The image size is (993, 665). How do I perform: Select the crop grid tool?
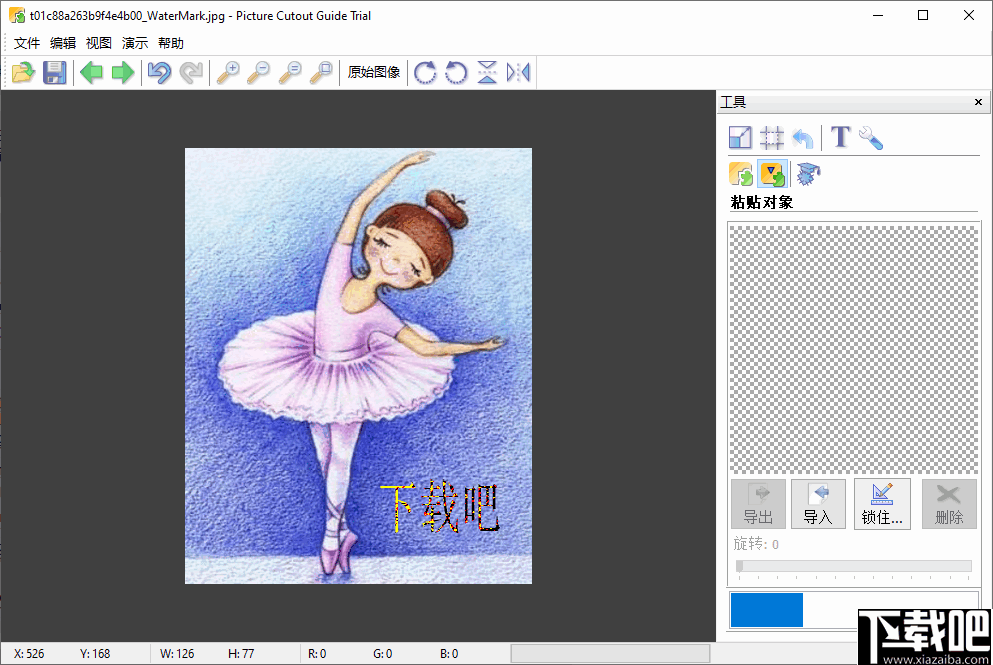click(x=772, y=137)
